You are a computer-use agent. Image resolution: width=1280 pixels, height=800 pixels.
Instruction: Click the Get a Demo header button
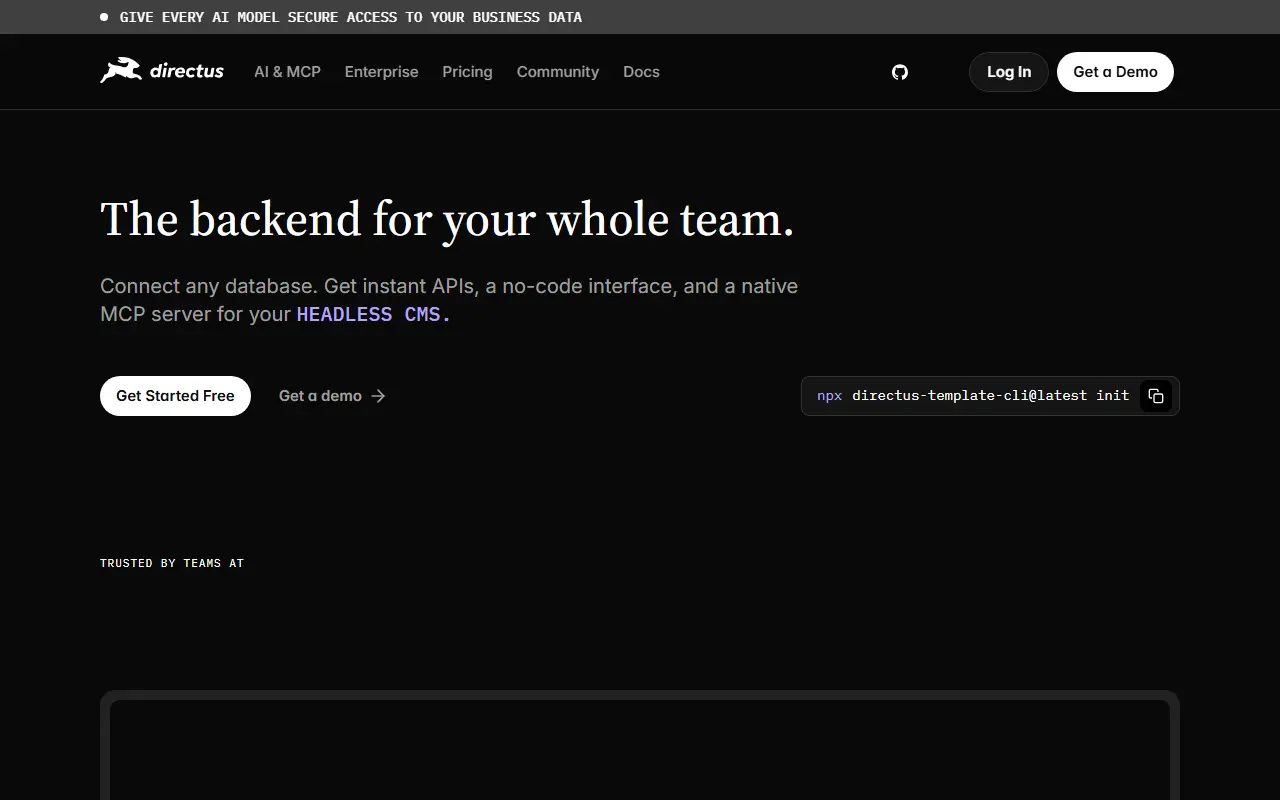(x=1115, y=72)
